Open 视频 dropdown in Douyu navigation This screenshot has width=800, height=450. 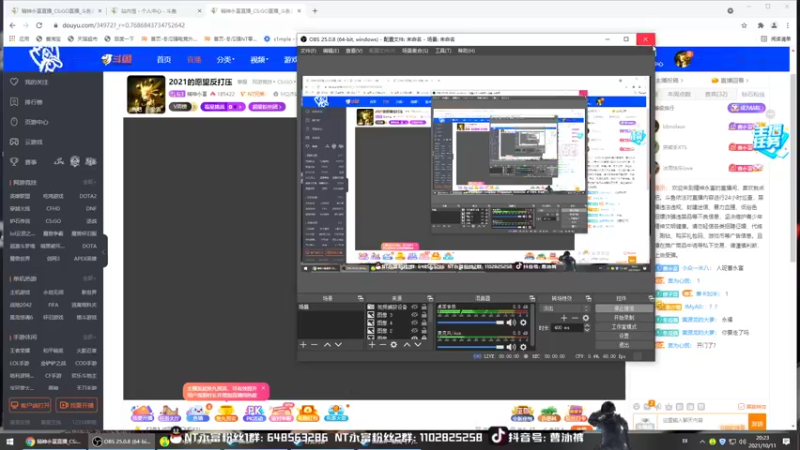click(259, 60)
